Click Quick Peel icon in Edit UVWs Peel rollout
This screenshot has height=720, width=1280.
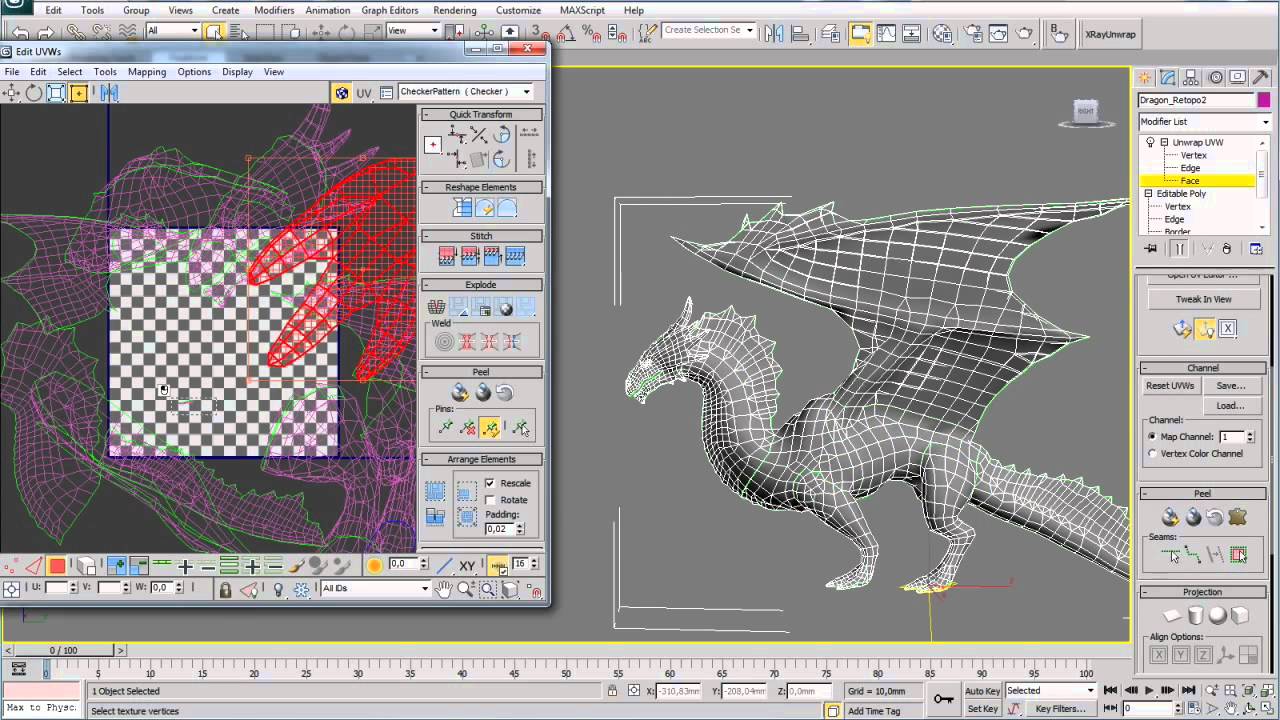point(459,393)
